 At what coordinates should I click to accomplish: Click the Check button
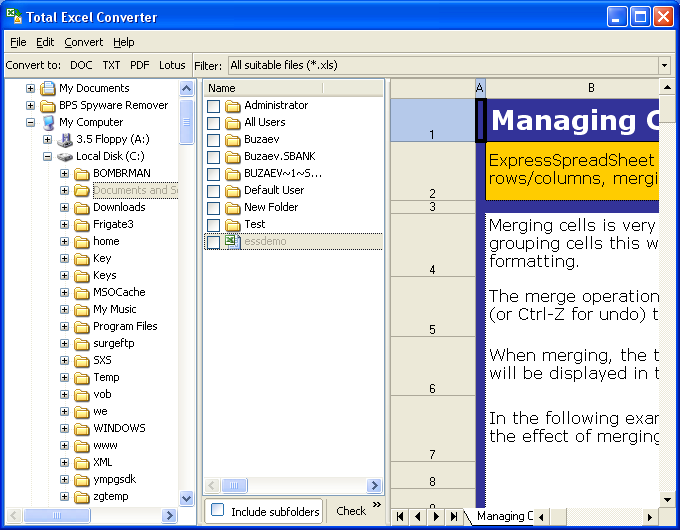[x=351, y=511]
